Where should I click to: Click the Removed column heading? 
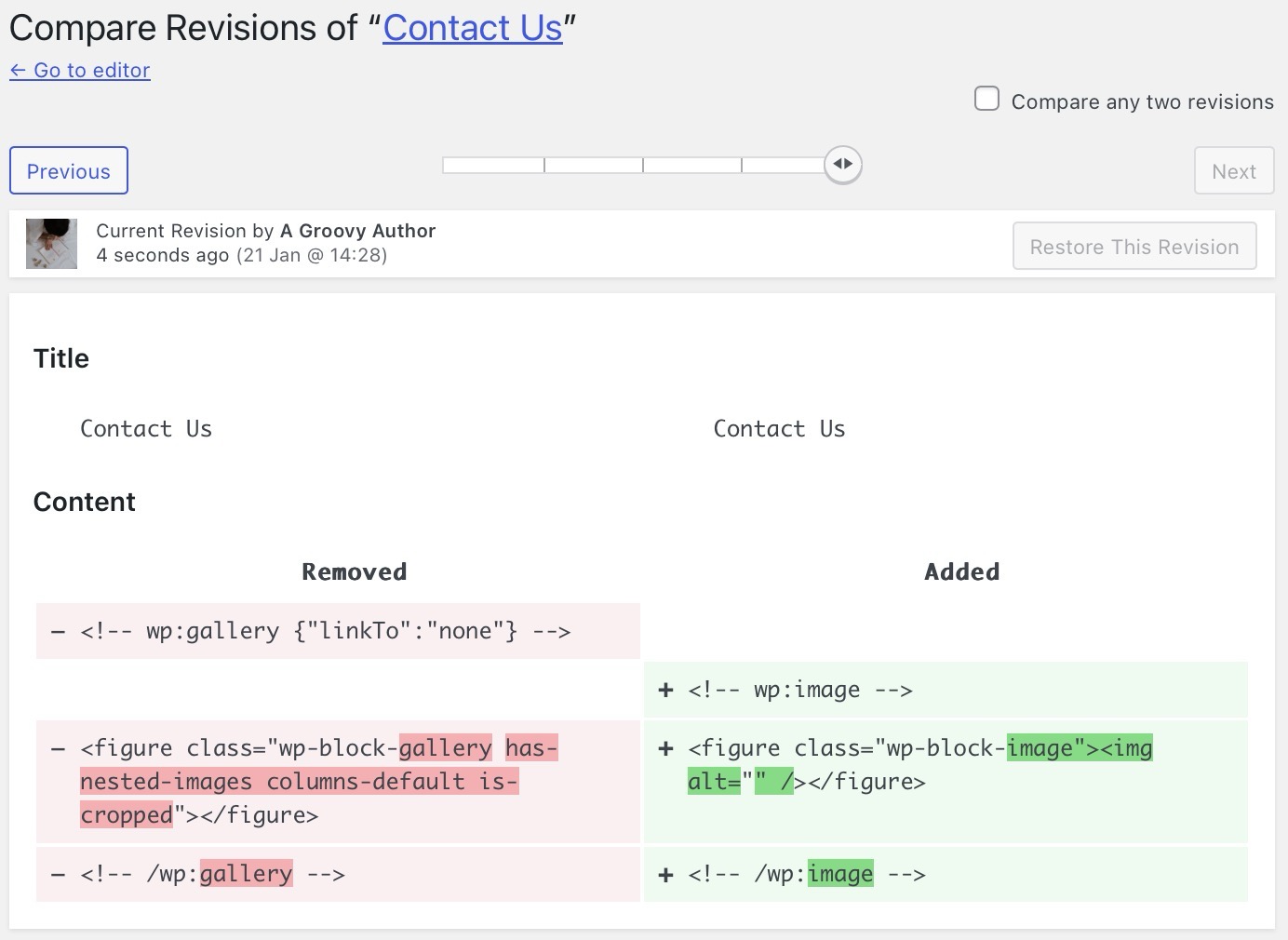354,572
